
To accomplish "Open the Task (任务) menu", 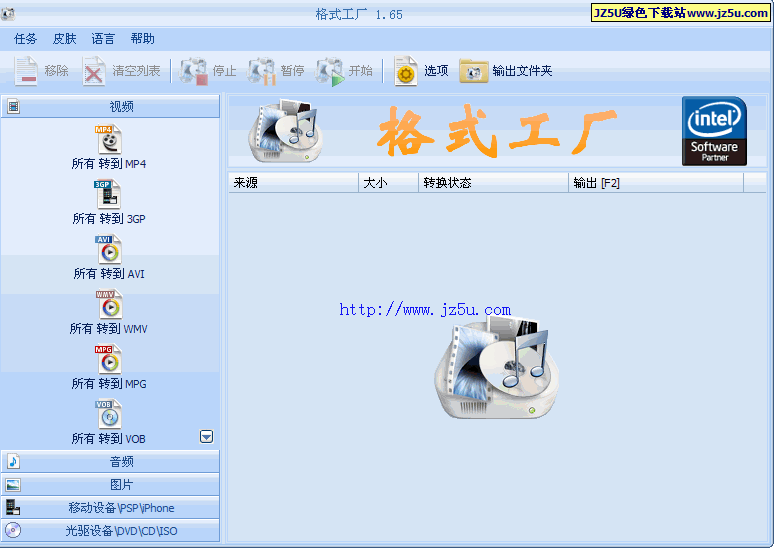I will tap(25, 39).
